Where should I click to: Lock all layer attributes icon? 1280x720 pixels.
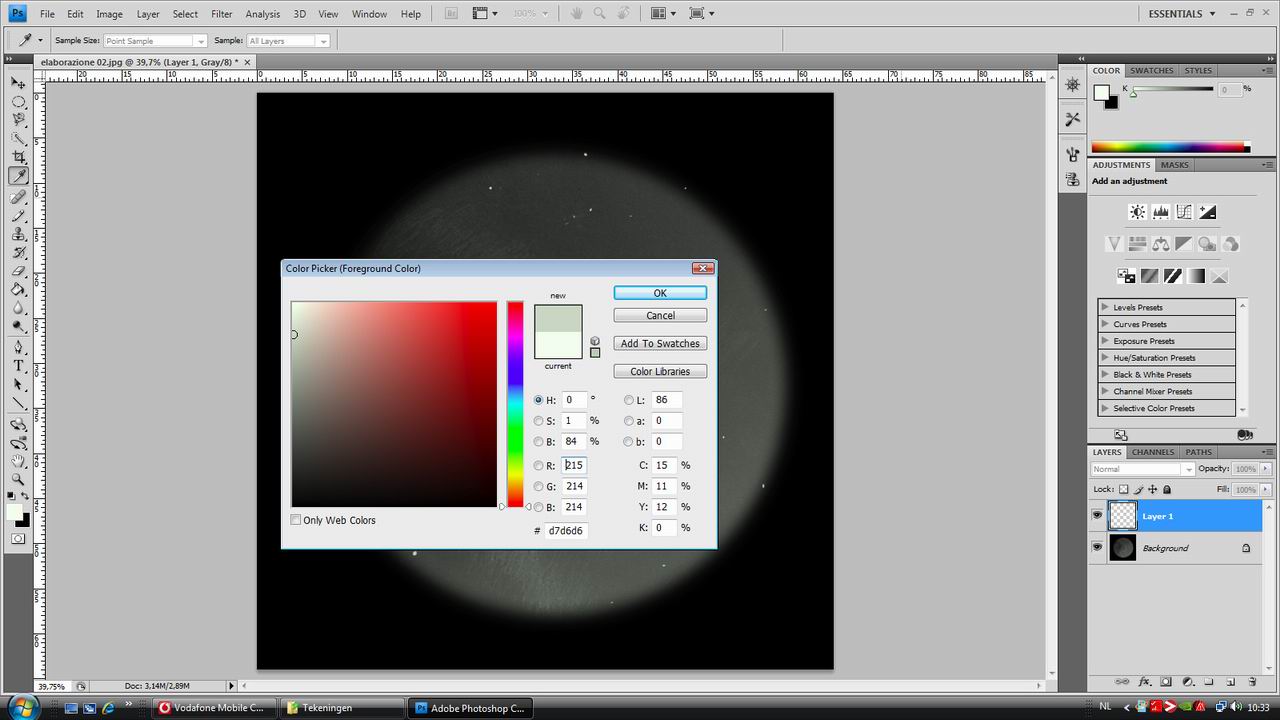pyautogui.click(x=1167, y=489)
